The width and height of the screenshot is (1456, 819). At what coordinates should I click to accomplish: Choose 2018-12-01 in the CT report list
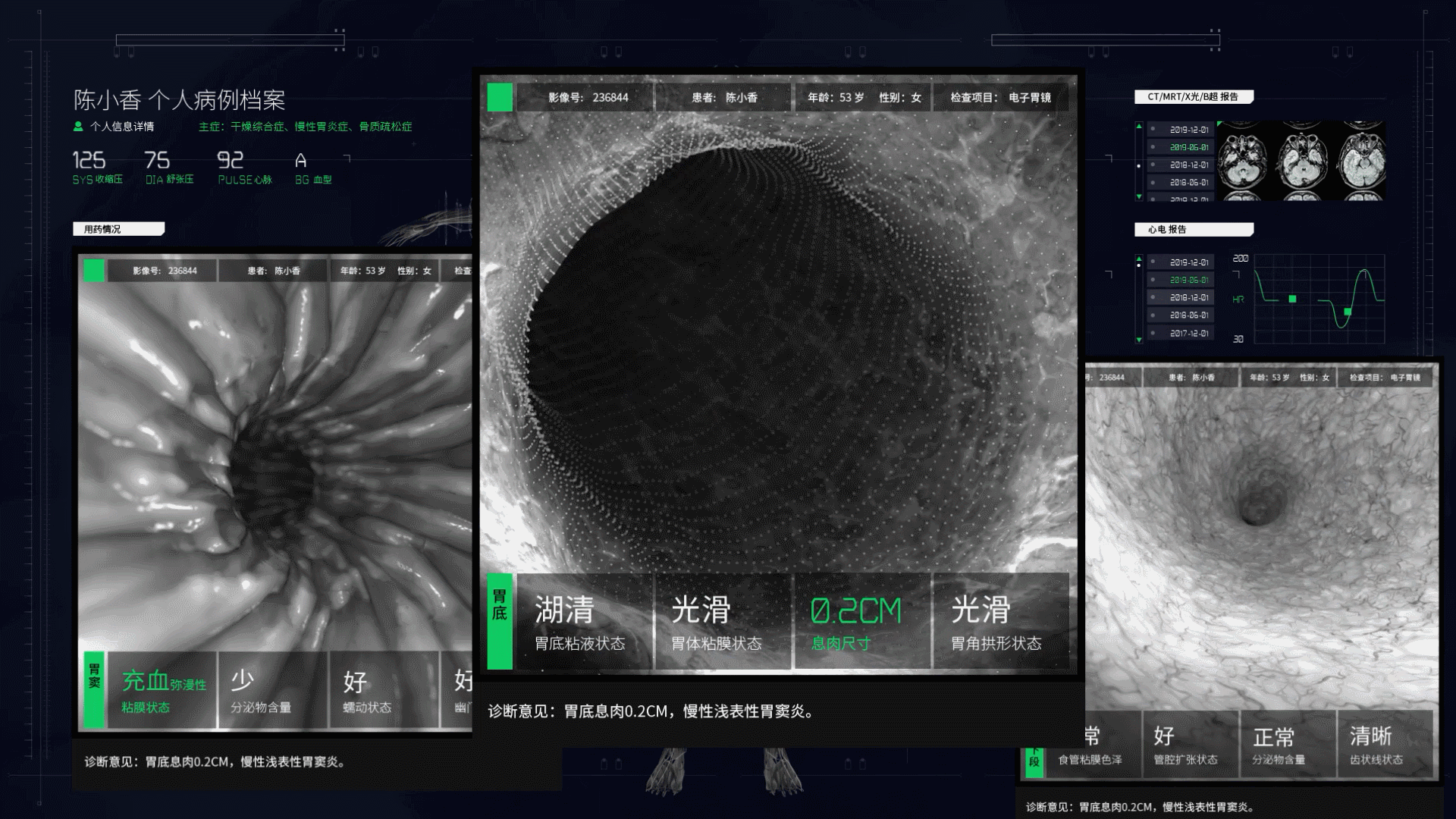[x=1181, y=165]
